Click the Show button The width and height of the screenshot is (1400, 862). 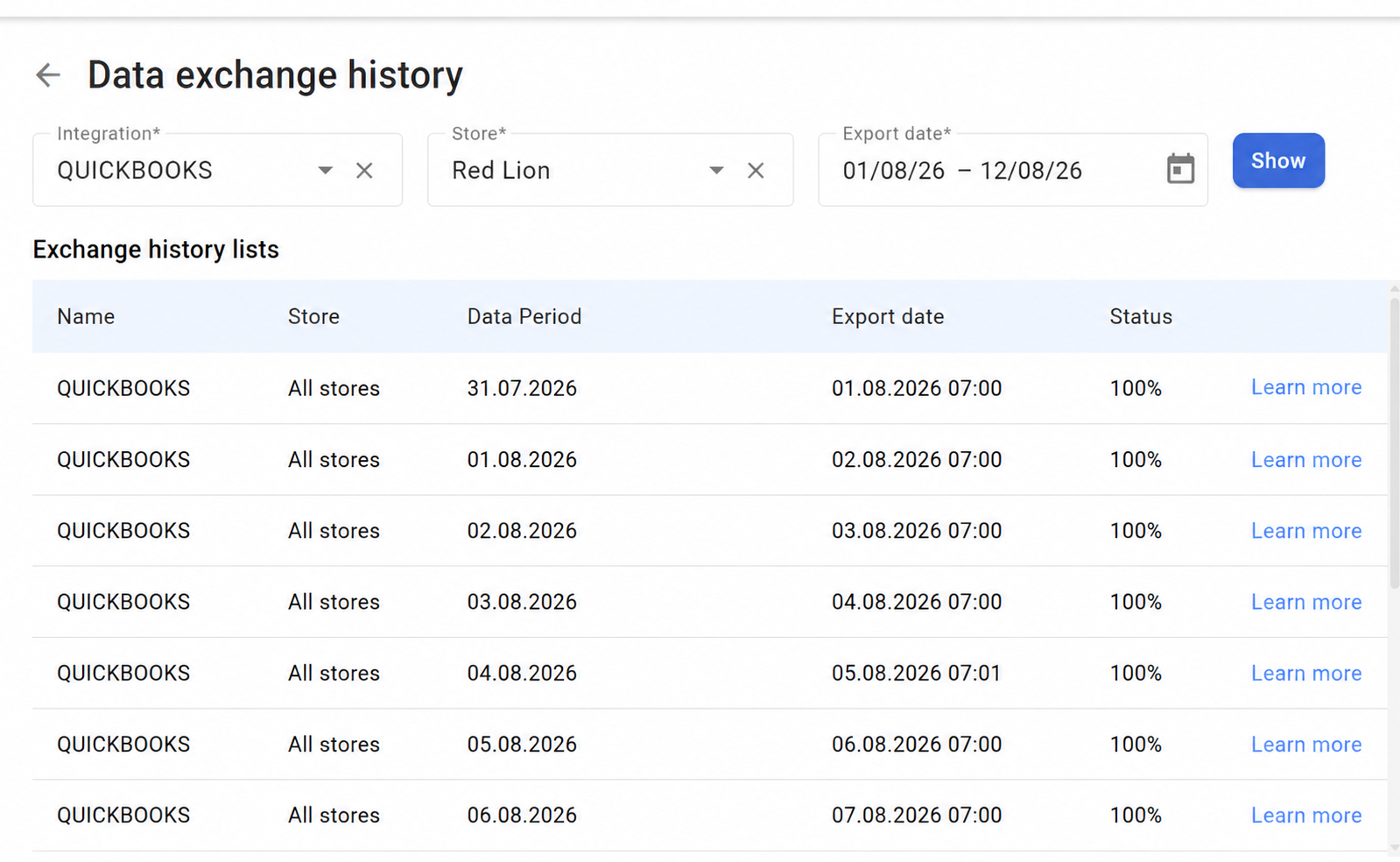pyautogui.click(x=1278, y=160)
